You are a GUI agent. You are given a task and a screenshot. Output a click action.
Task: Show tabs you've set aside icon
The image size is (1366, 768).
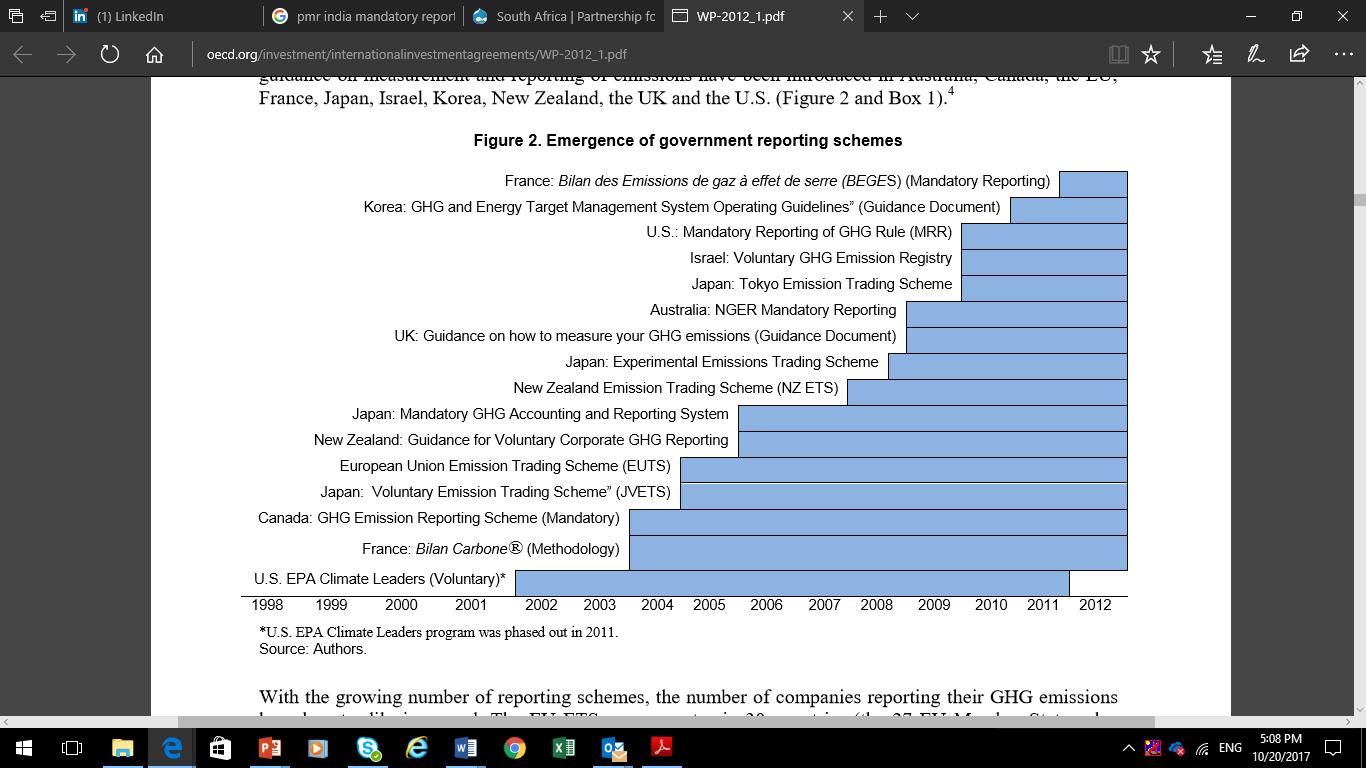[x=16, y=16]
